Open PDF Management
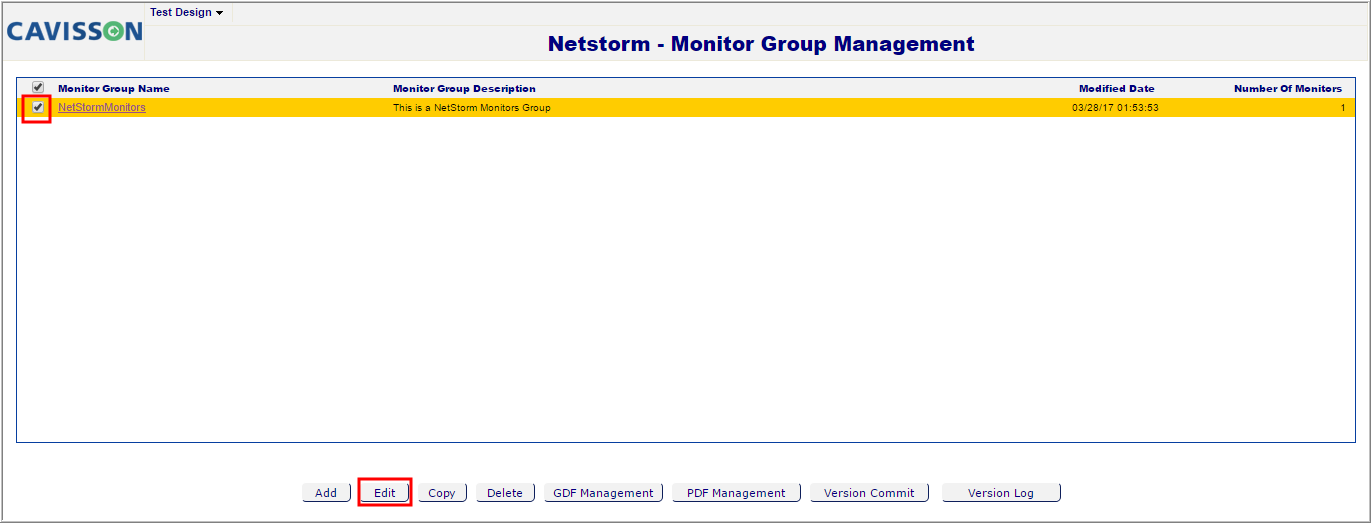This screenshot has width=1371, height=523. pos(736,493)
